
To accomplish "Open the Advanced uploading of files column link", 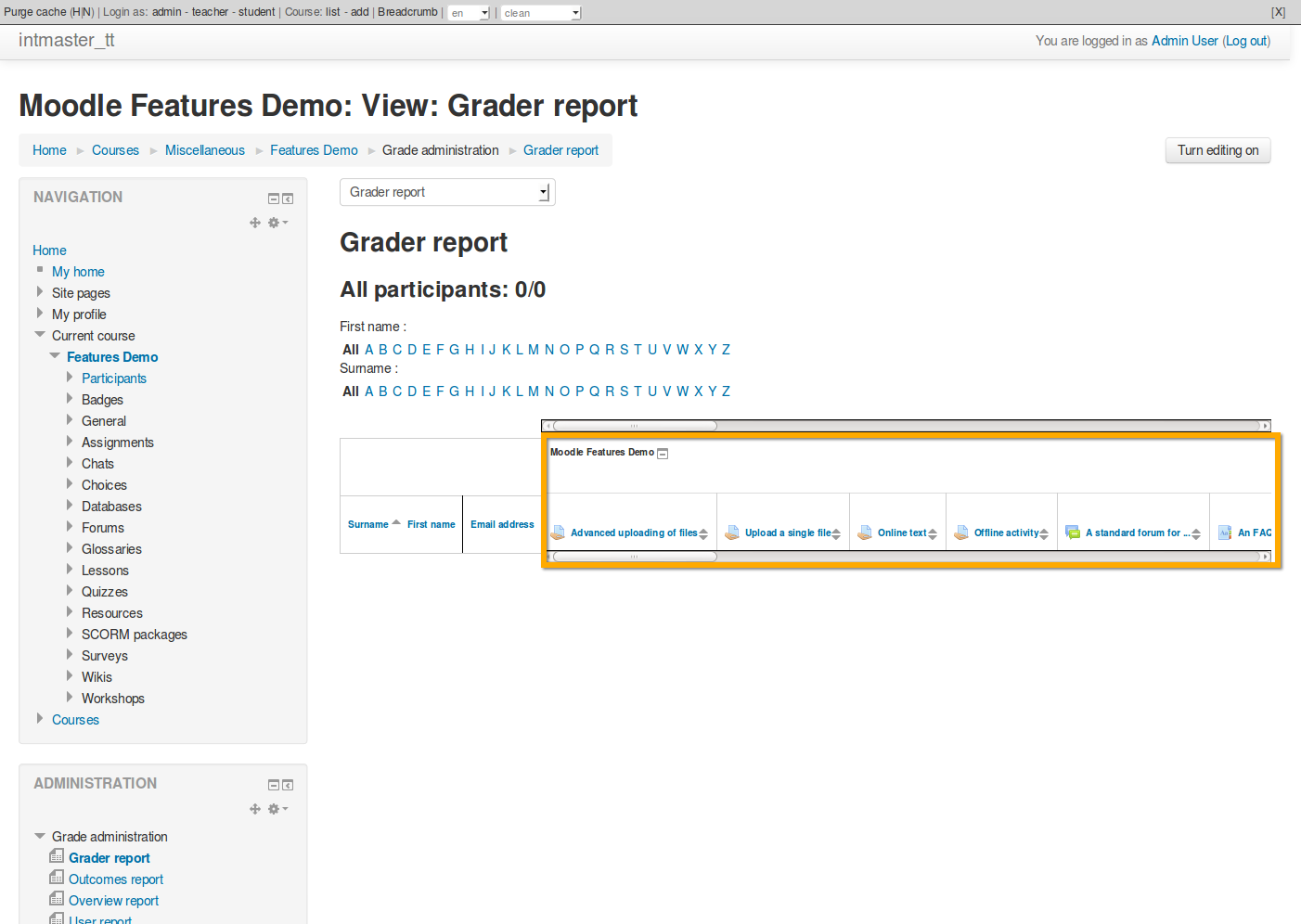I will pyautogui.click(x=634, y=533).
